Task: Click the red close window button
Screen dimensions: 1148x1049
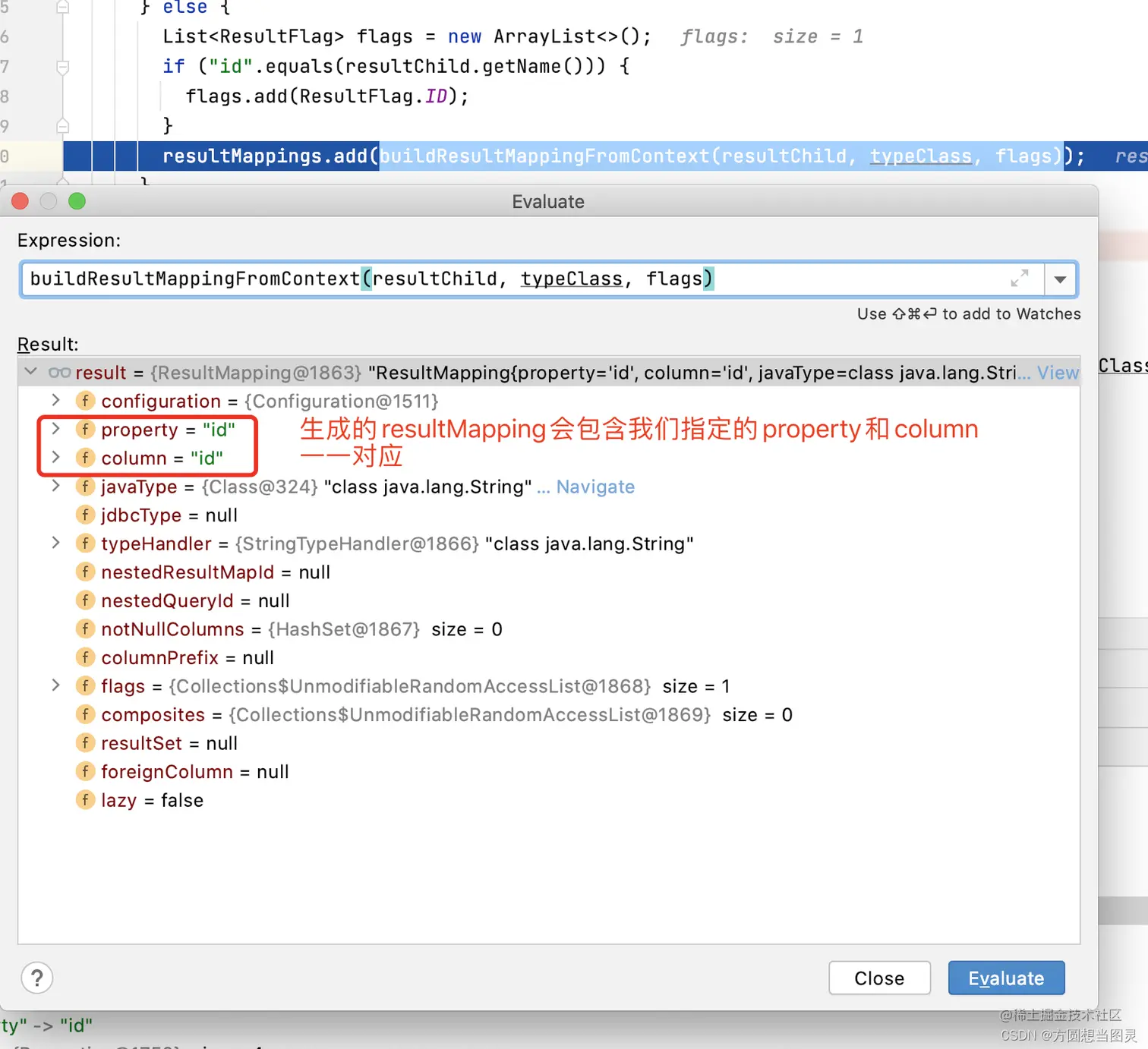Action: (x=20, y=201)
